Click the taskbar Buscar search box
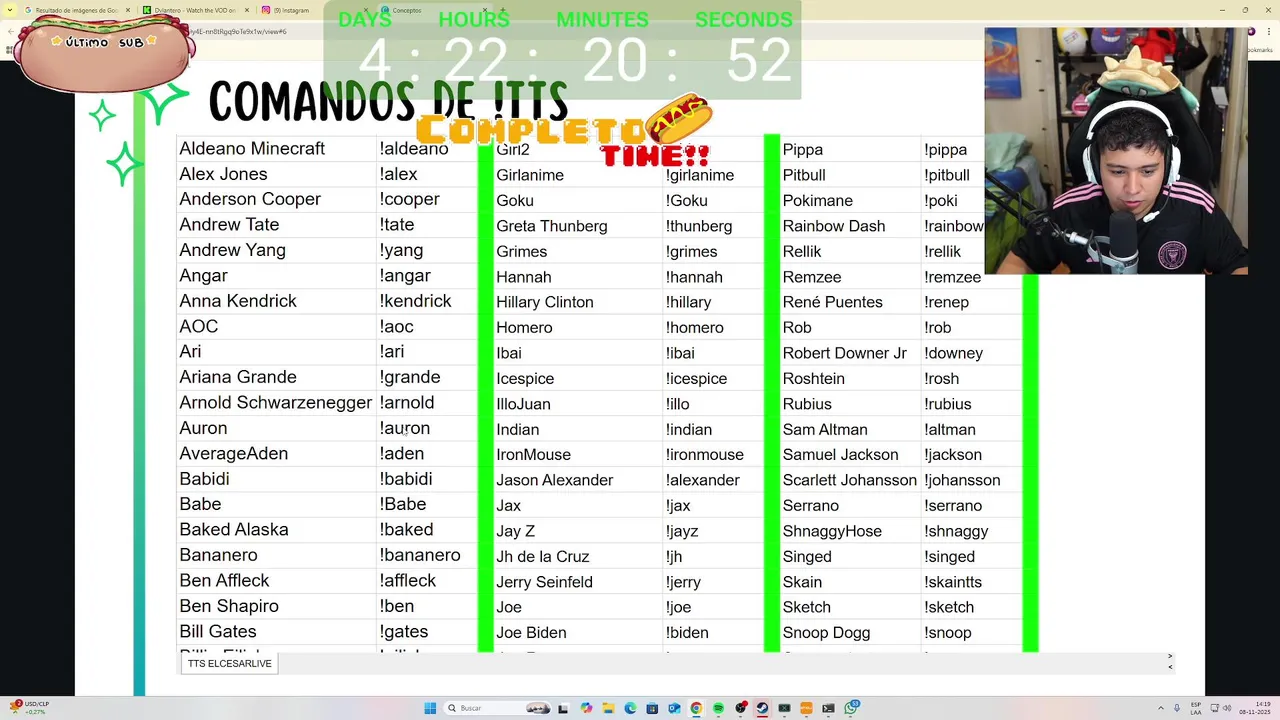 499,708
